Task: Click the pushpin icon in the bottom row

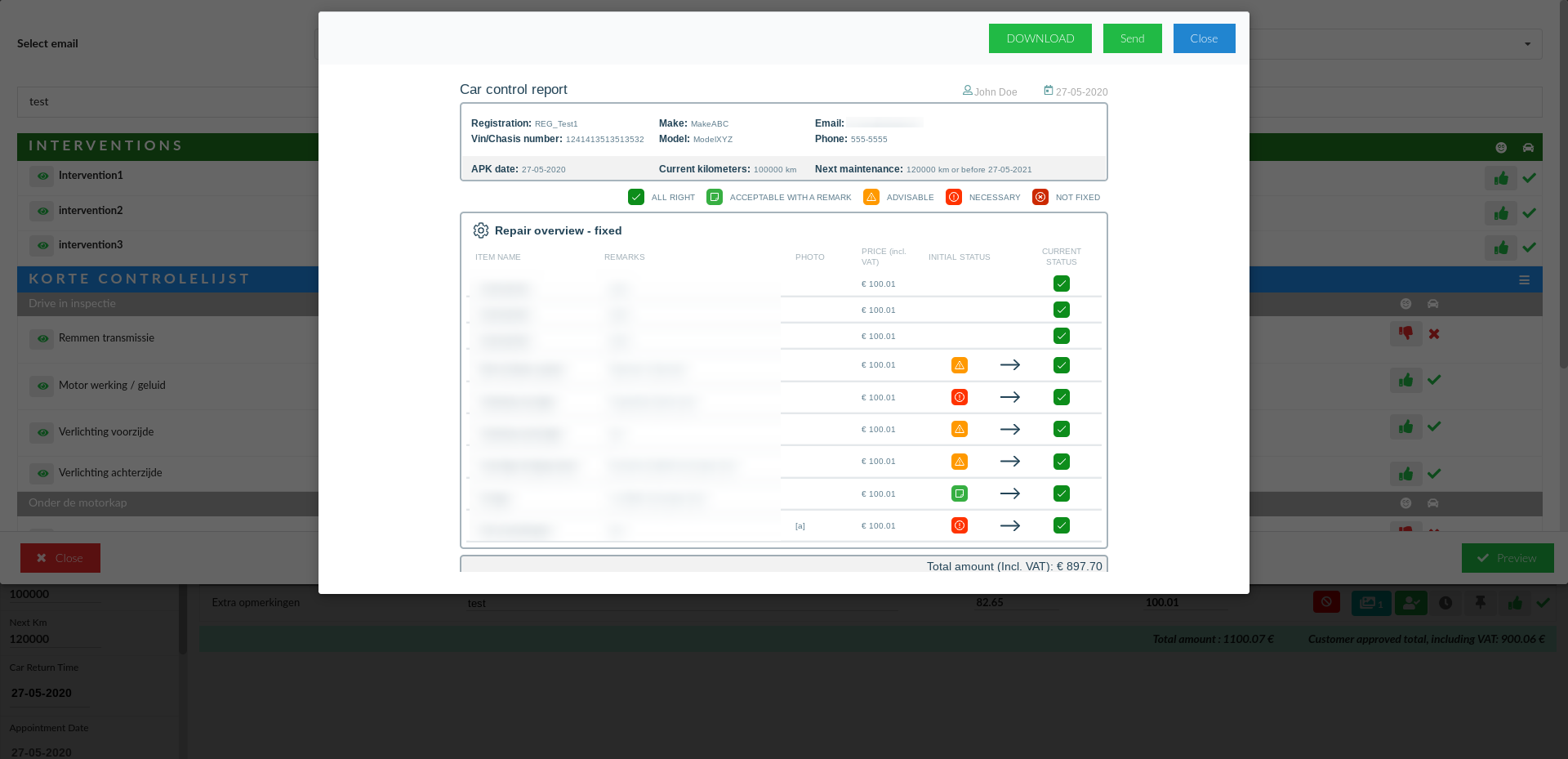Action: (1480, 603)
